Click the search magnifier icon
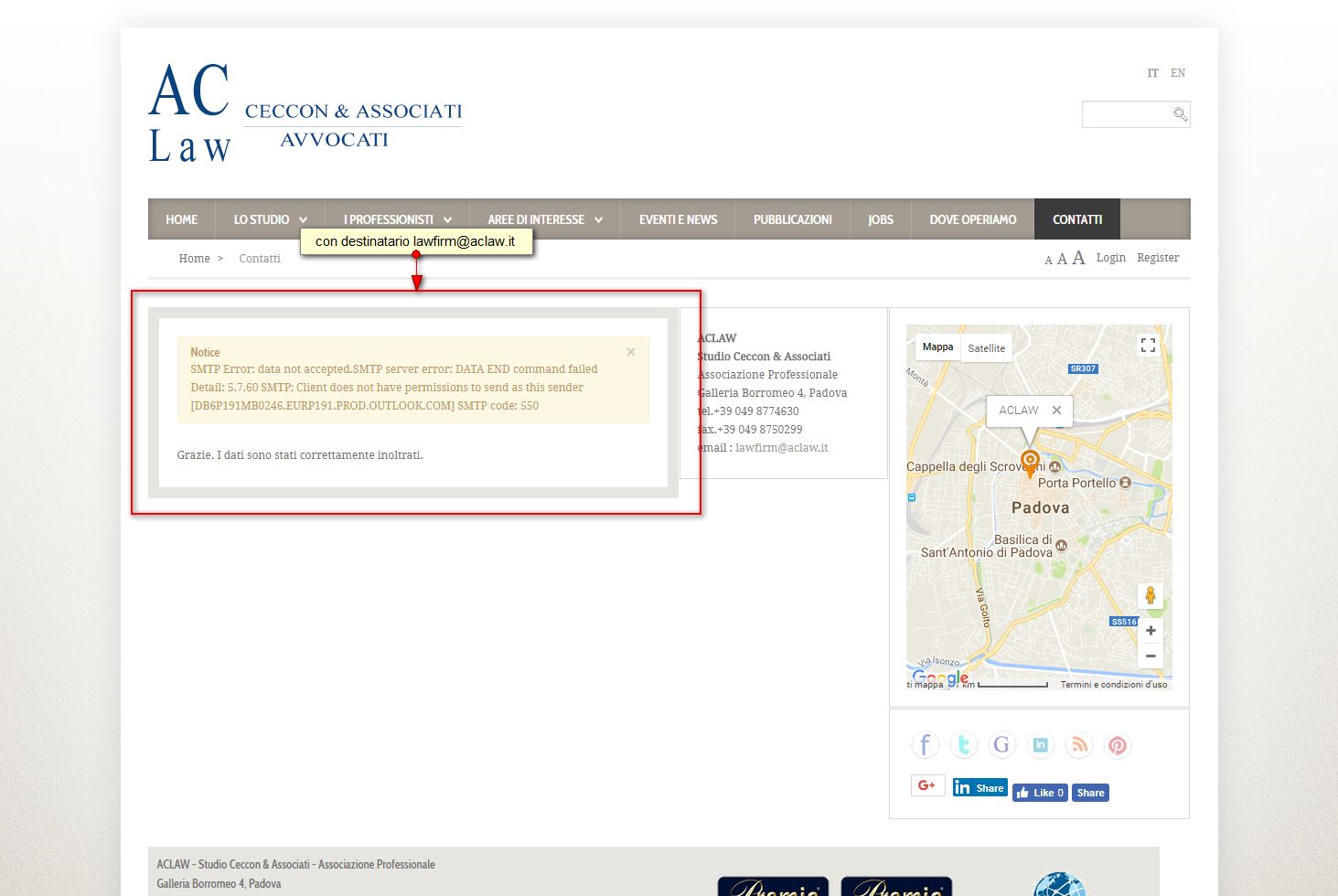 point(1180,114)
